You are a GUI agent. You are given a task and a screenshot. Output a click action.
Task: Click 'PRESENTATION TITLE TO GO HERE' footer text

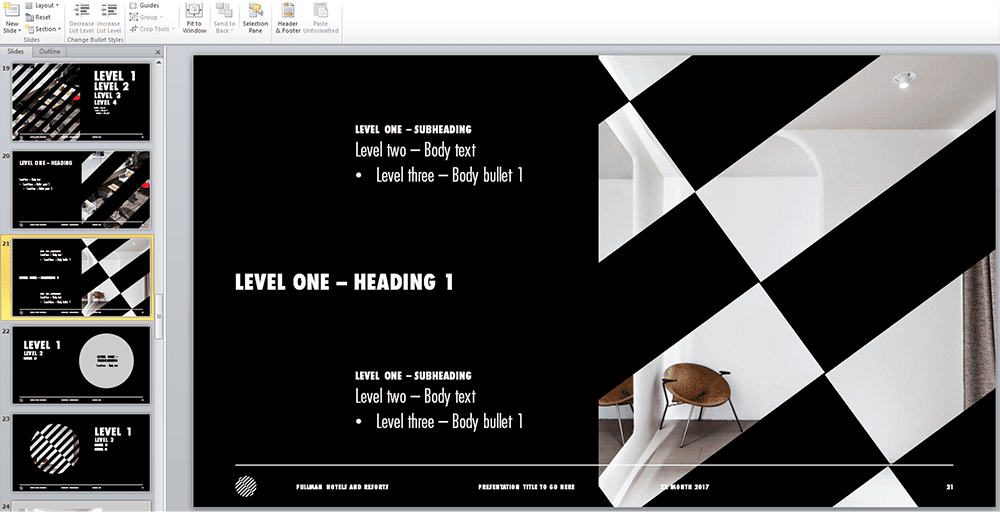tap(527, 487)
